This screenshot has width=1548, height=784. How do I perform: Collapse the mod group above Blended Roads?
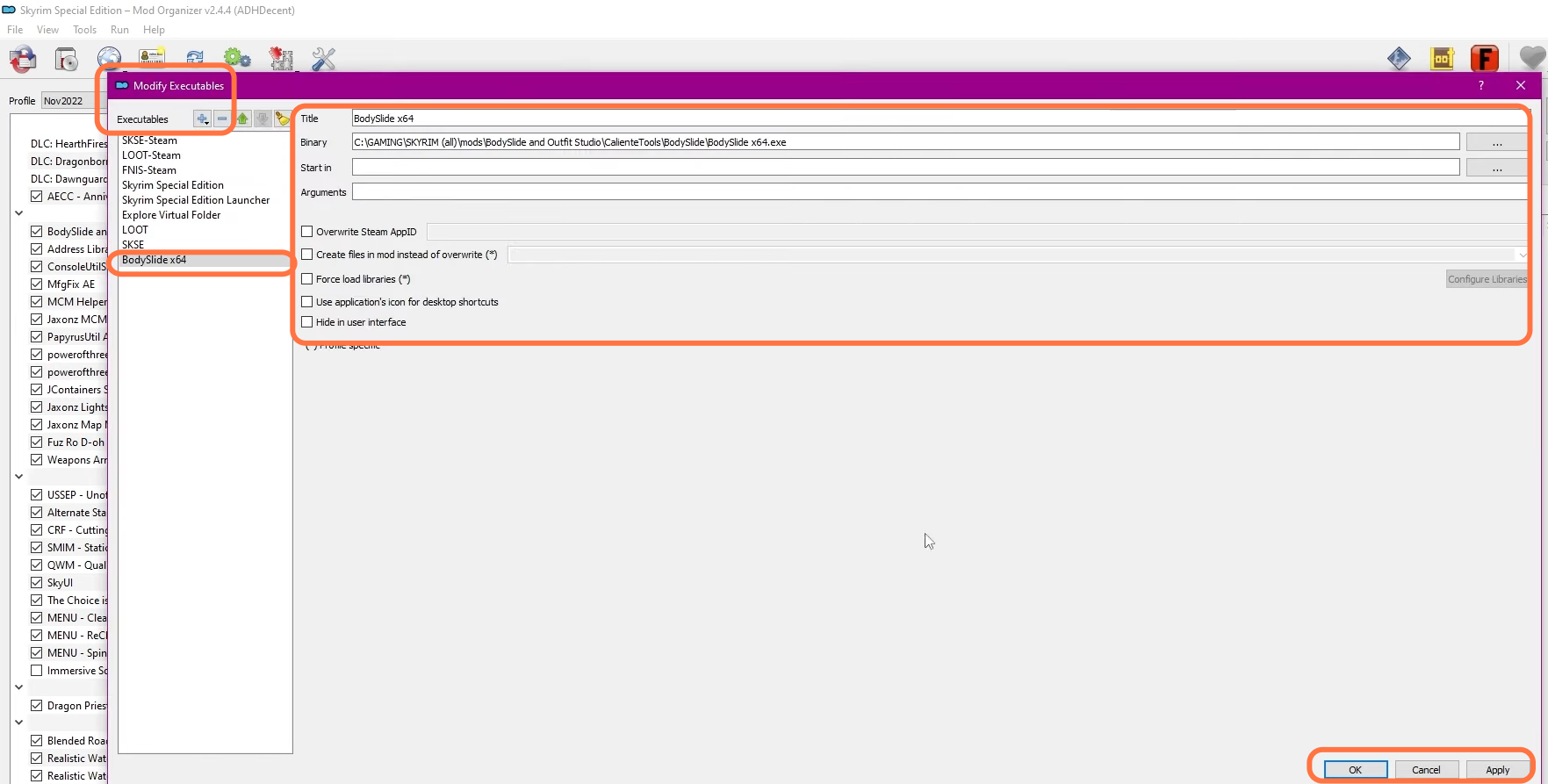(18, 723)
